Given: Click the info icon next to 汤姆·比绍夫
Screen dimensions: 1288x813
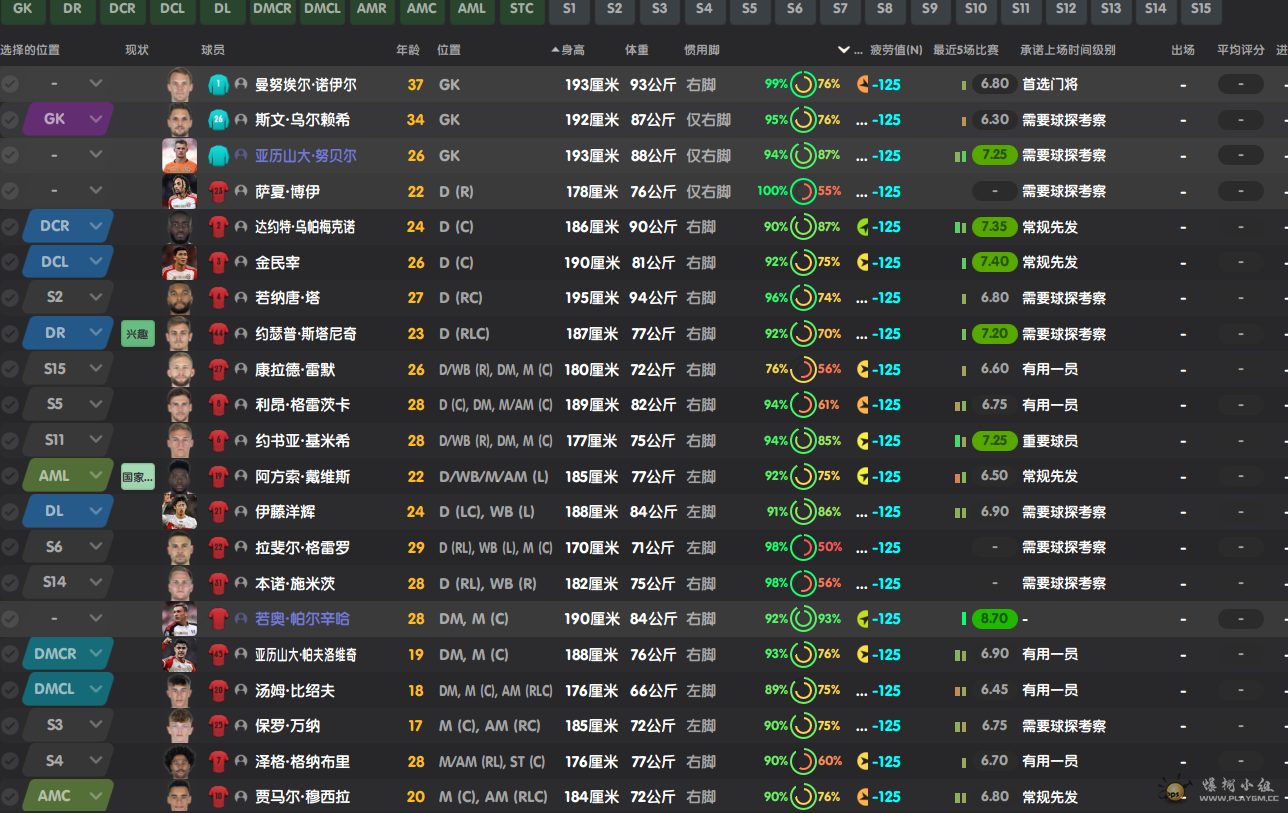Looking at the screenshot, I should click(241, 691).
